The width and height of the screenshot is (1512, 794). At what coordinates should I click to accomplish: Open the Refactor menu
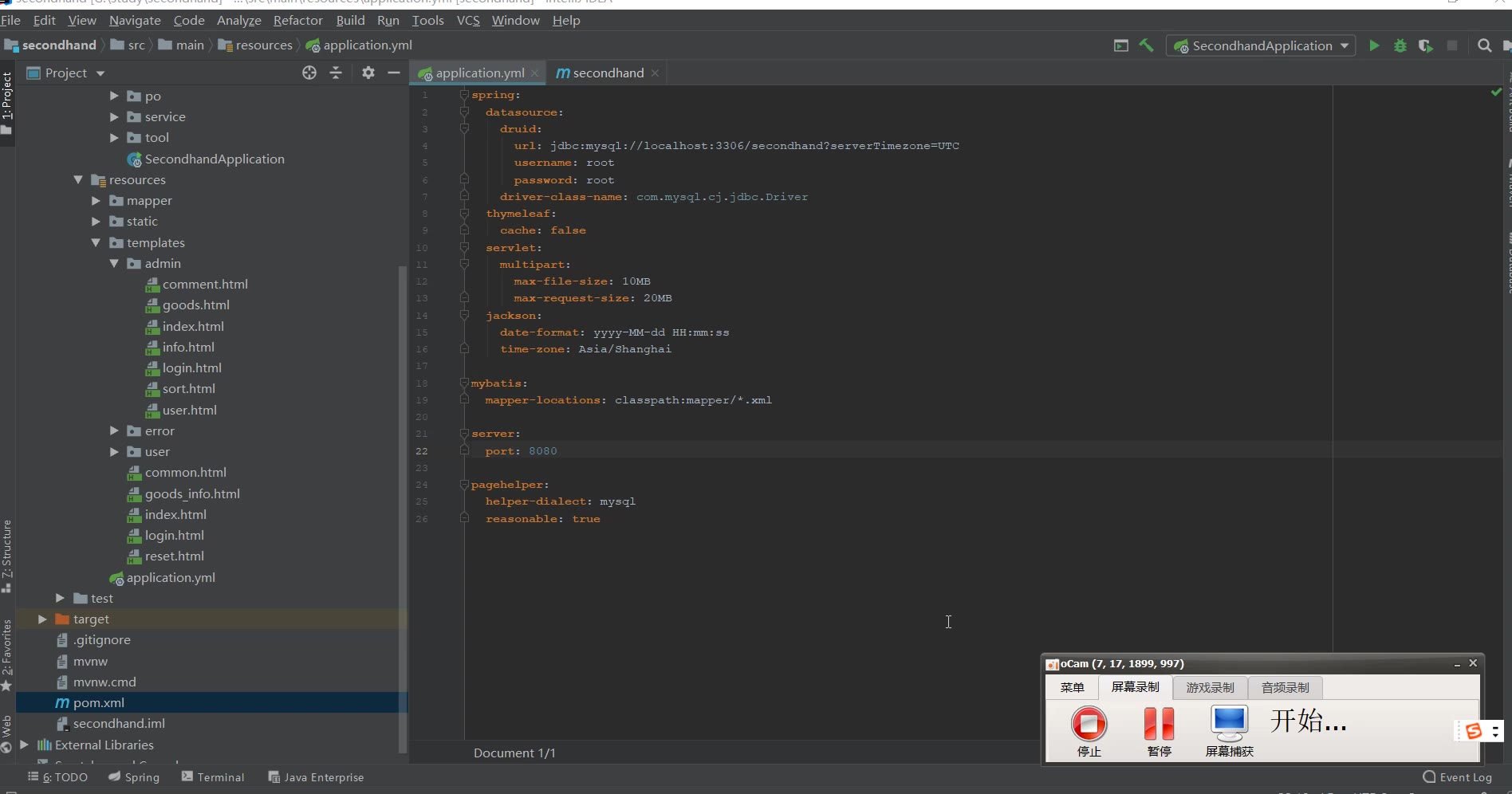pyautogui.click(x=297, y=21)
